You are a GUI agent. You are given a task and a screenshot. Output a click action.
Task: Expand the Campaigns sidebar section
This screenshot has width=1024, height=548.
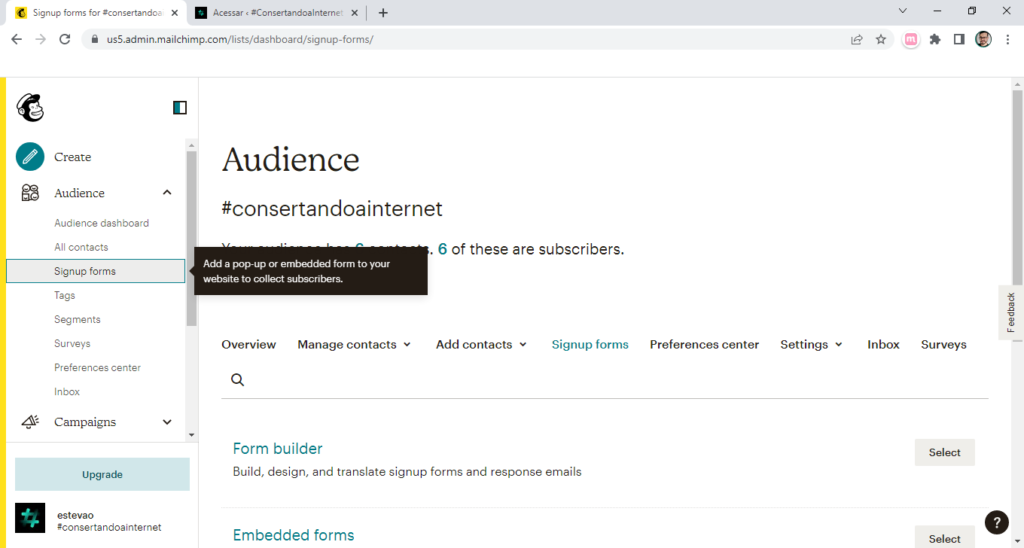[167, 422]
